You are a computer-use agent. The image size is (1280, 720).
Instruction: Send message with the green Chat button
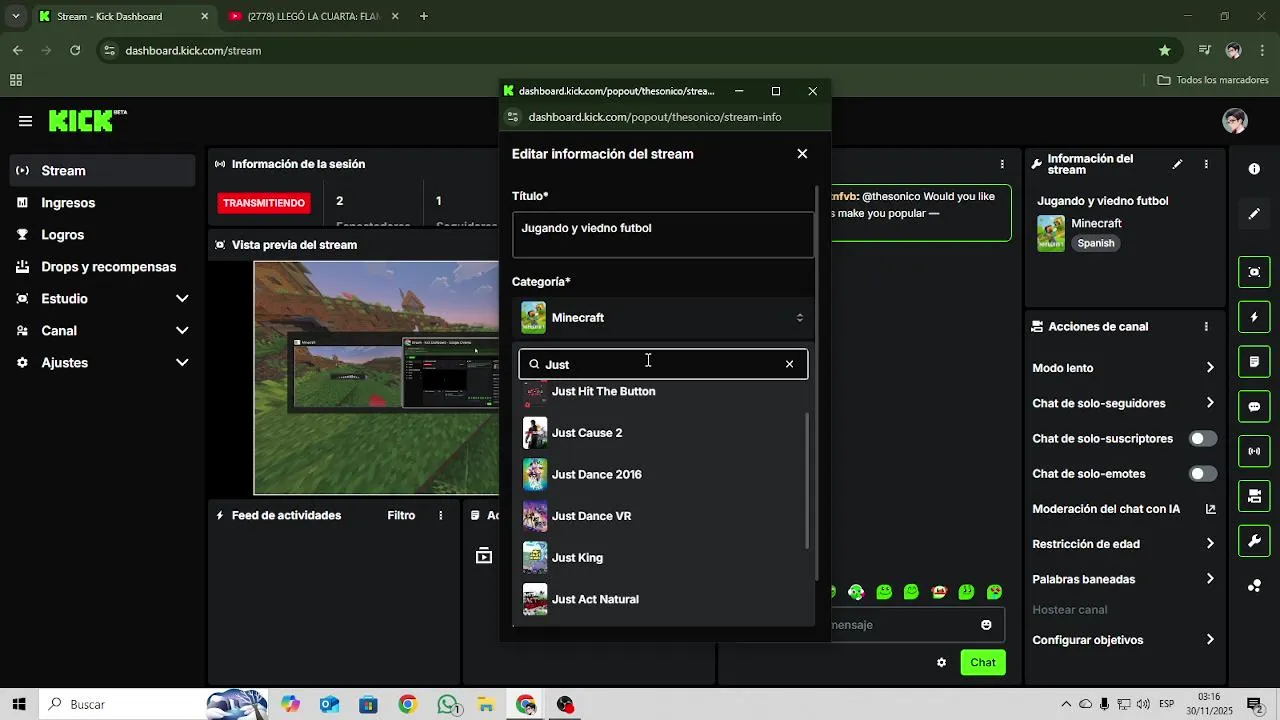(983, 662)
